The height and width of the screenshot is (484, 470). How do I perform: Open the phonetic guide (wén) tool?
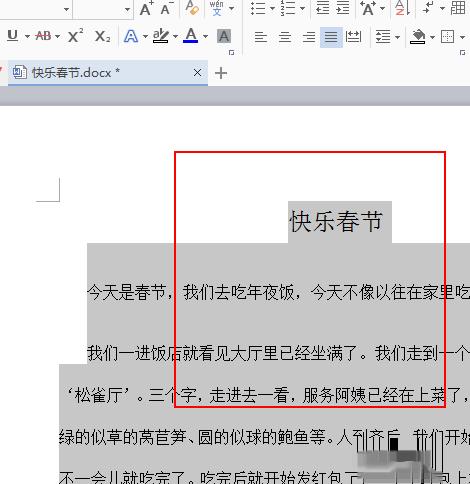217,8
